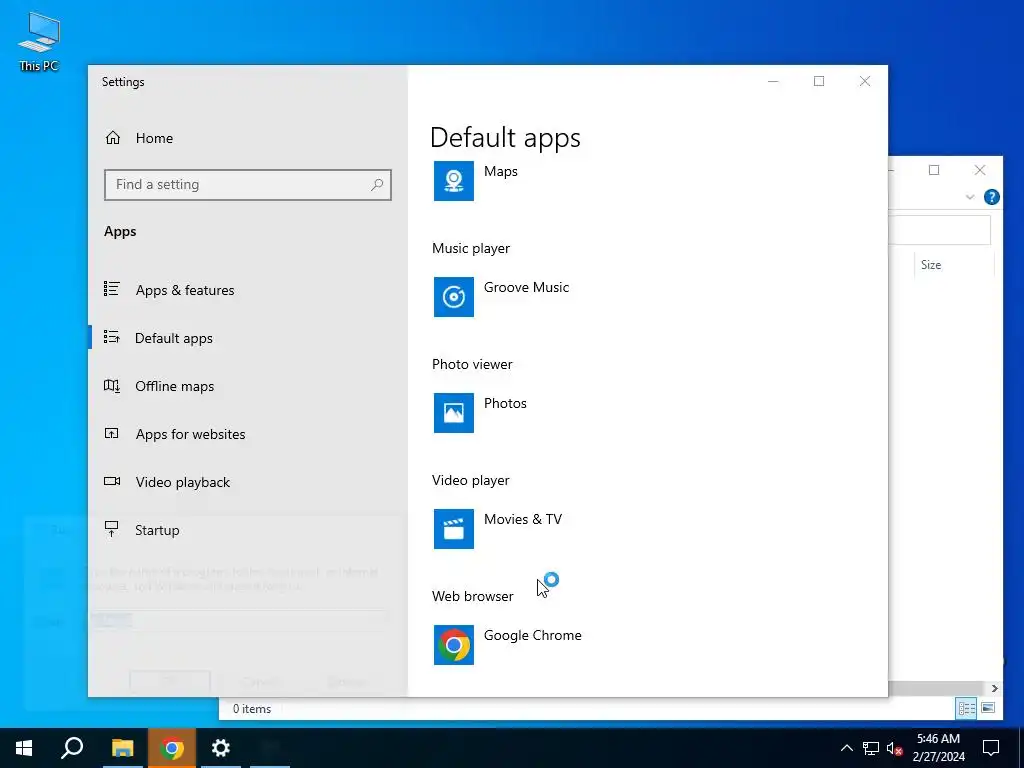Open File Explorer from the taskbar
This screenshot has height=768, width=1024.
[x=122, y=748]
